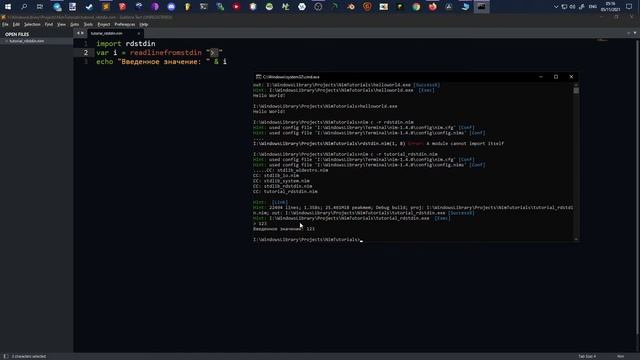Viewport: 640px width, 360px height.
Task: Open the network tray icon
Action: point(564,7)
